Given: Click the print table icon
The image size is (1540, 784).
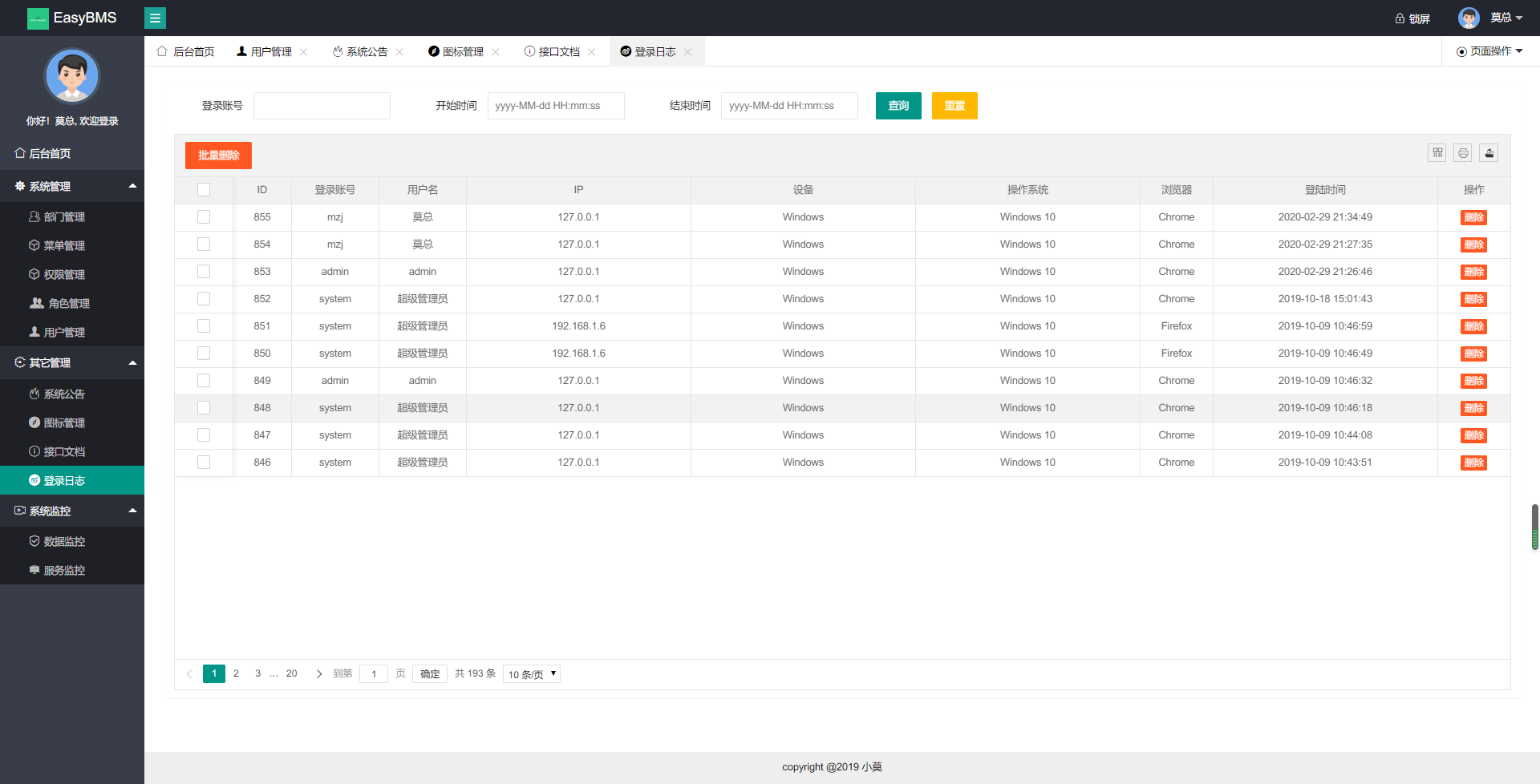Looking at the screenshot, I should pos(1463,153).
